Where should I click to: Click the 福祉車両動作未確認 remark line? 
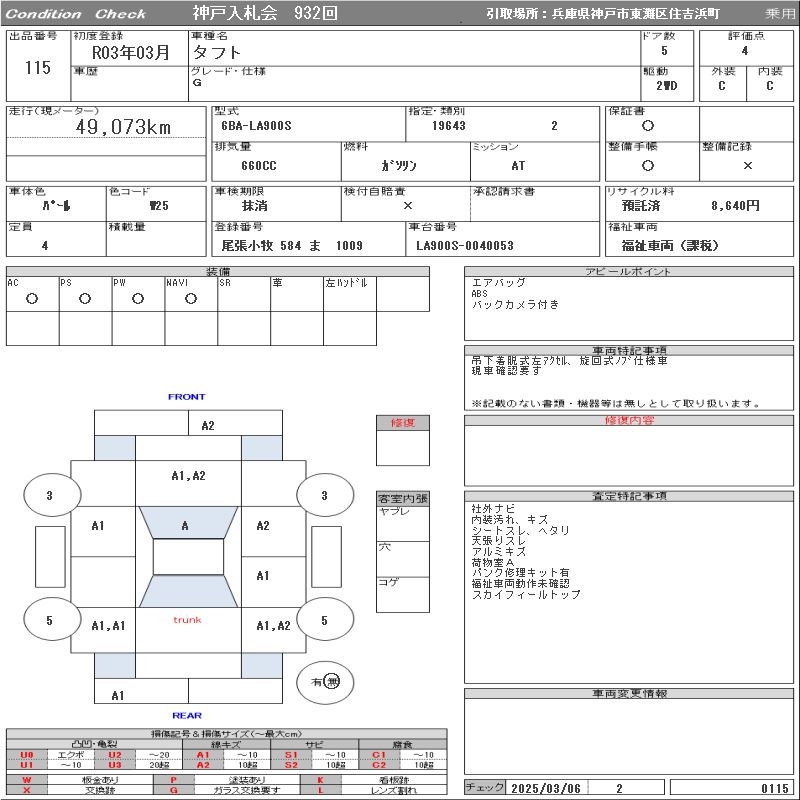click(520, 584)
